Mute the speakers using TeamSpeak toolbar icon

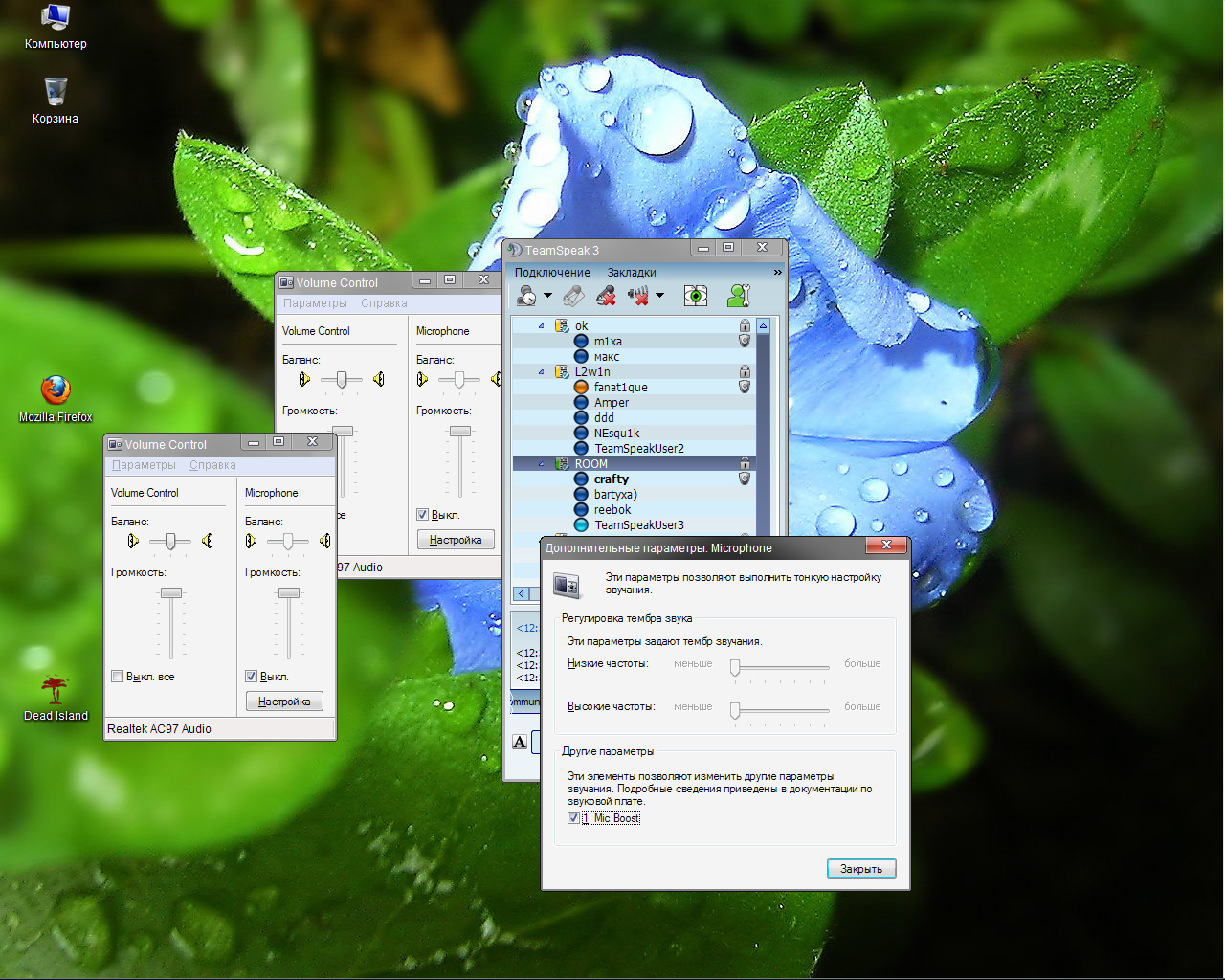pos(638,296)
